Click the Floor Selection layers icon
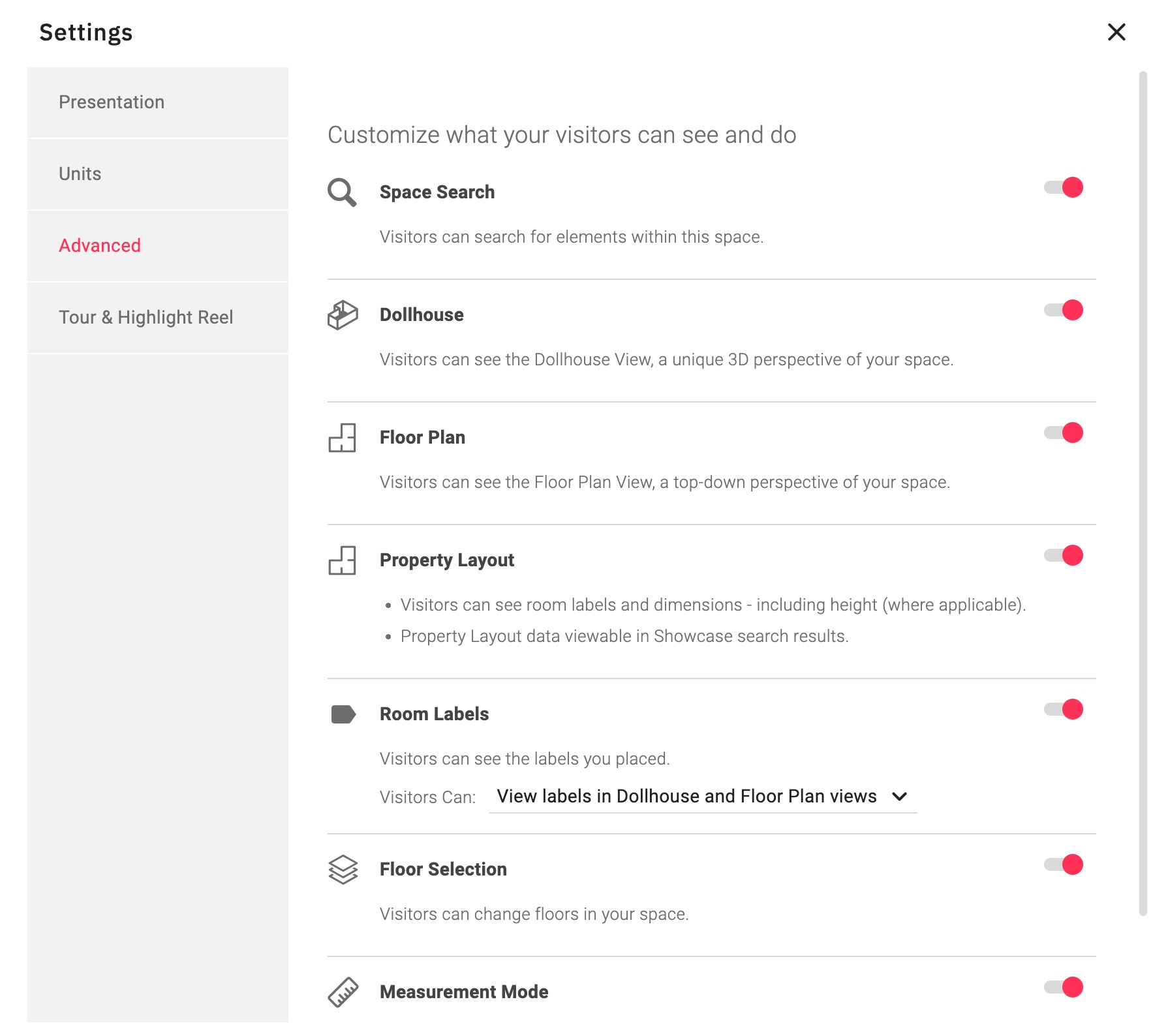This screenshot has width=1168, height=1036. pos(343,870)
